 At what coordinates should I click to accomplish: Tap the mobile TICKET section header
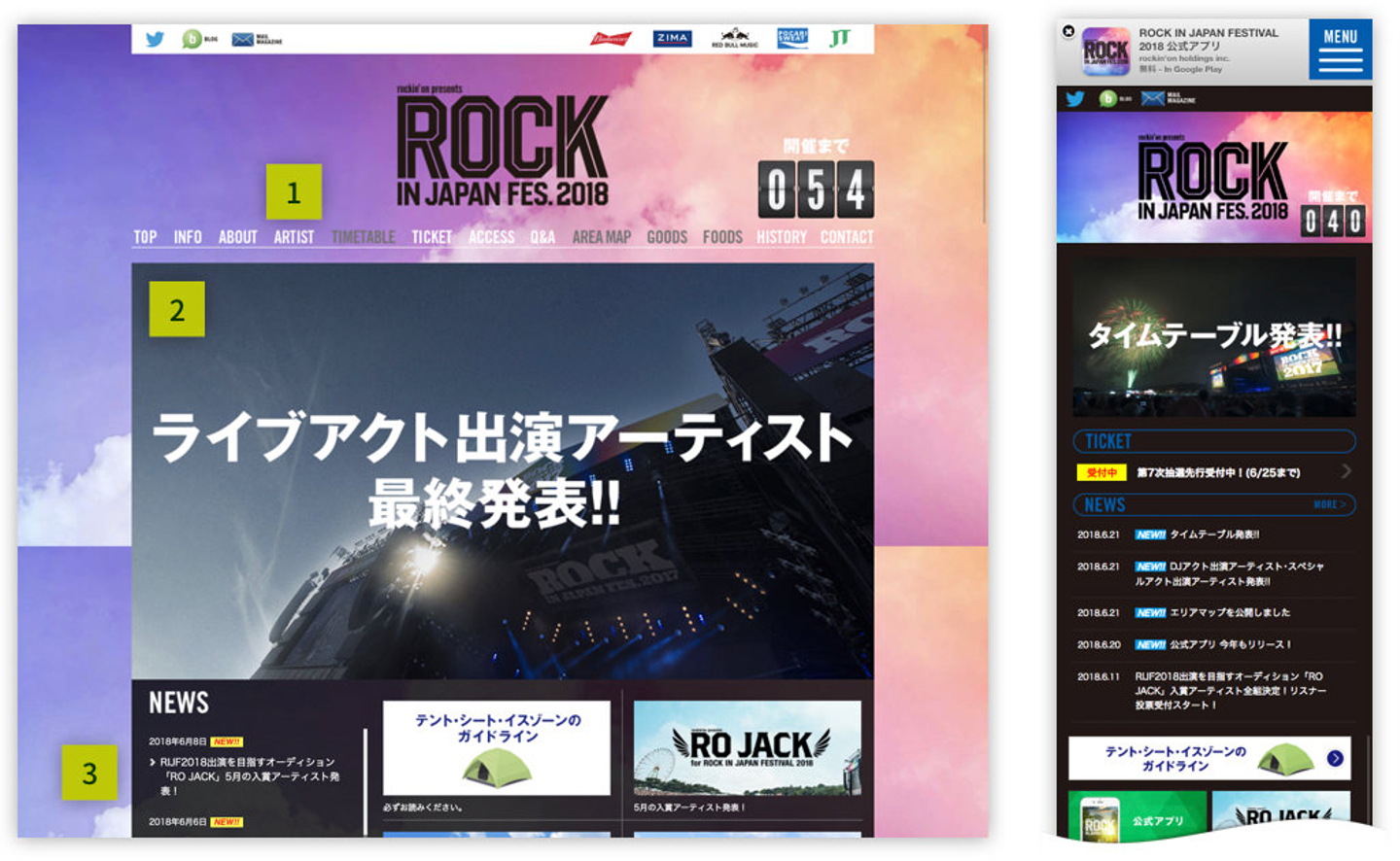point(1214,441)
